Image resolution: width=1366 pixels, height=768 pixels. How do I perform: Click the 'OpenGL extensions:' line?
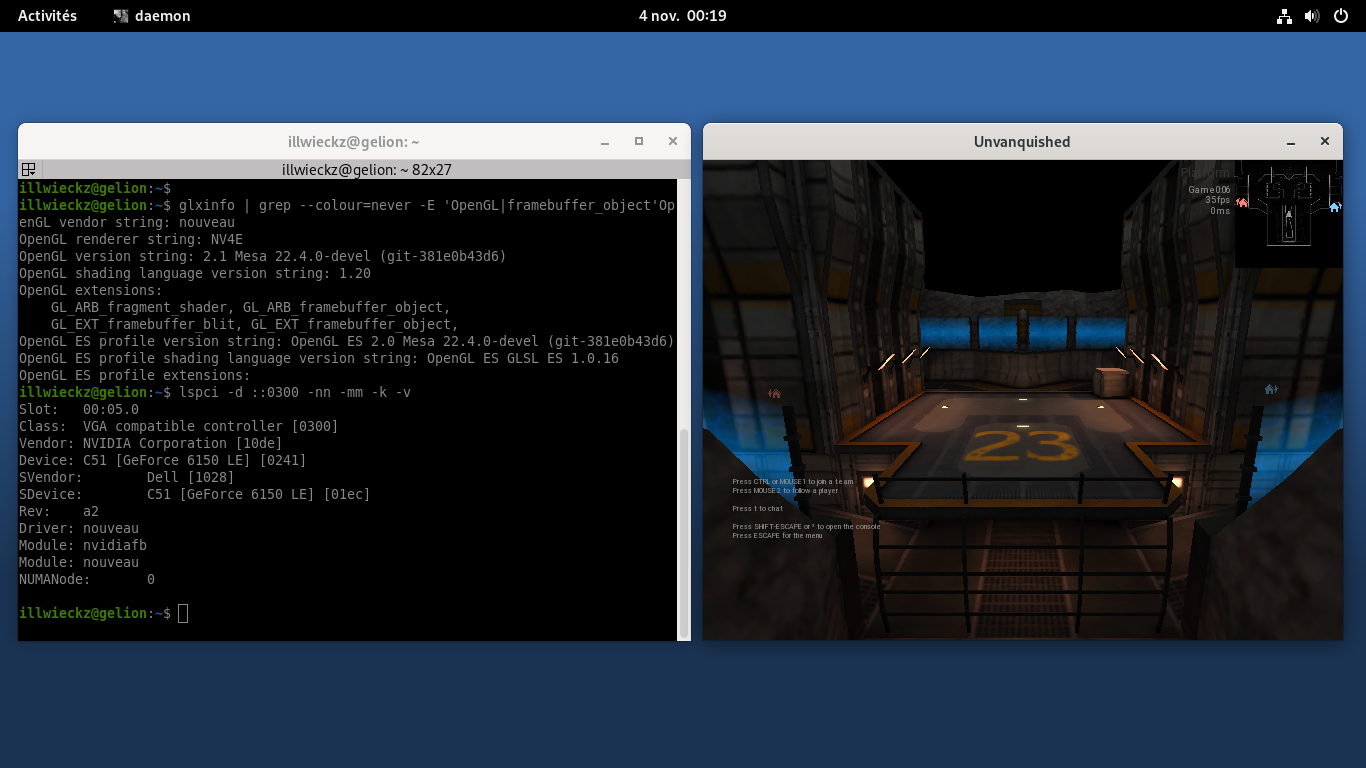(91, 290)
